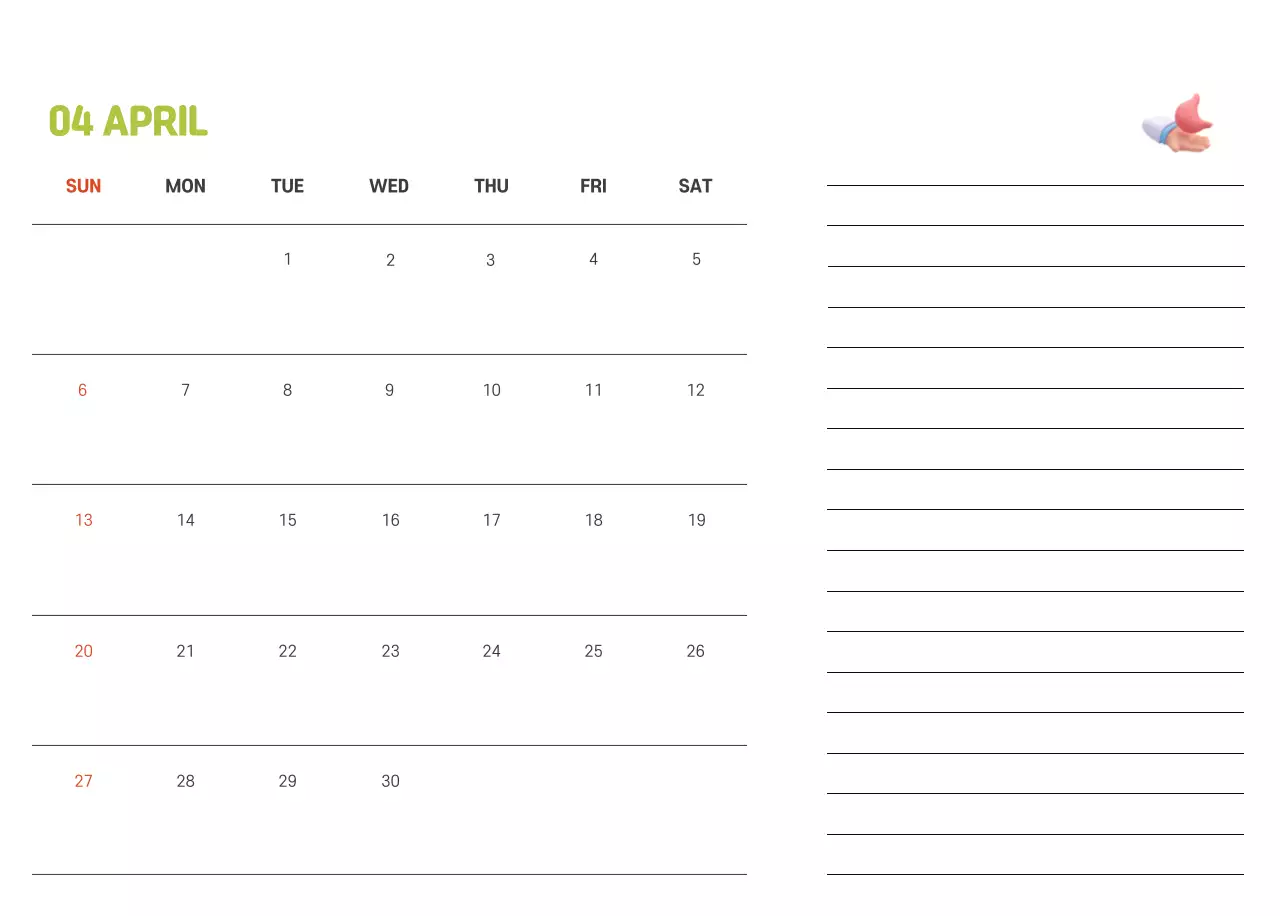Select the SUN column header
Image resolution: width=1280 pixels, height=916 pixels.
pyautogui.click(x=83, y=186)
